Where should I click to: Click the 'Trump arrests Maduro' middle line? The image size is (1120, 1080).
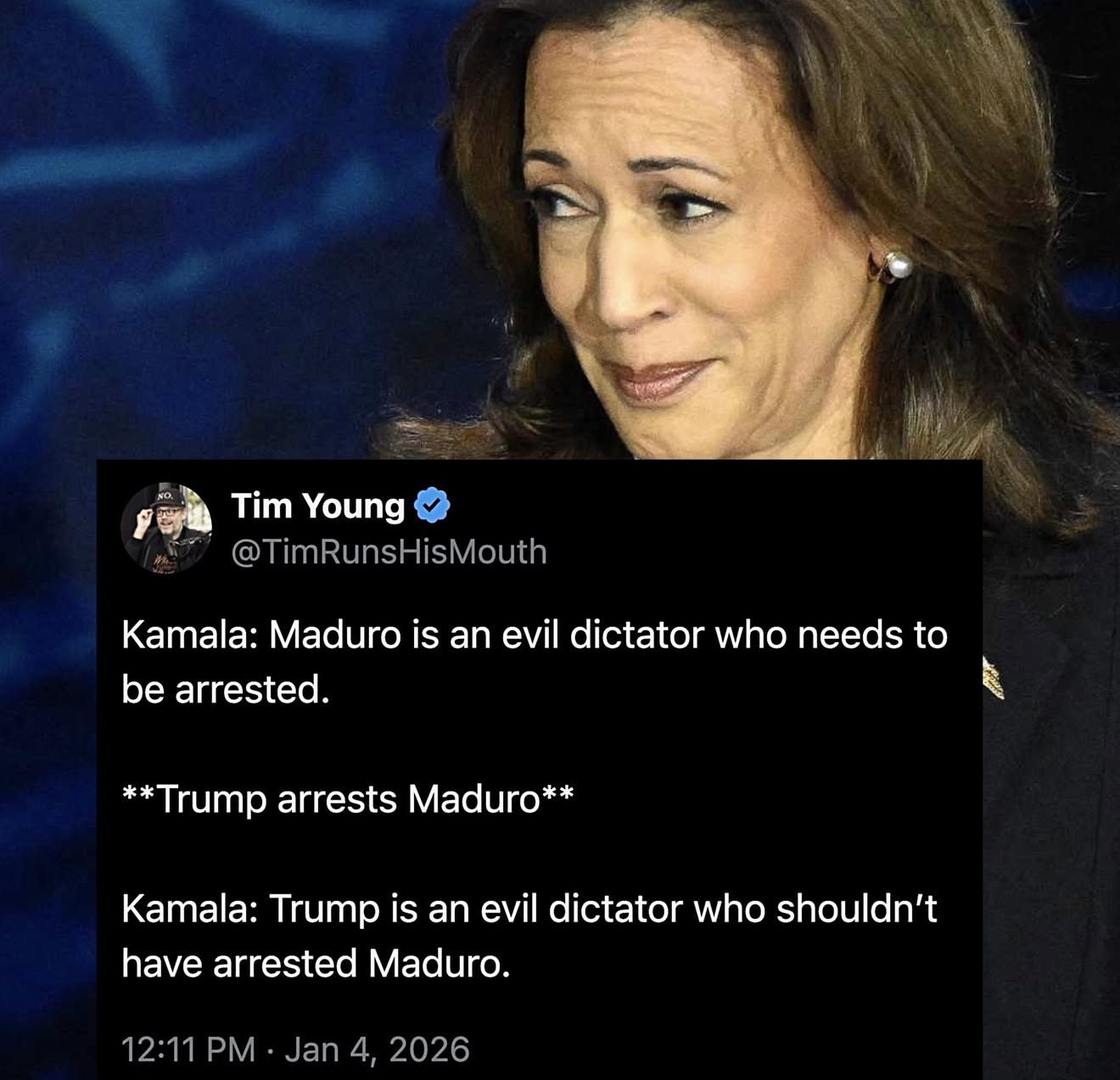tap(347, 799)
